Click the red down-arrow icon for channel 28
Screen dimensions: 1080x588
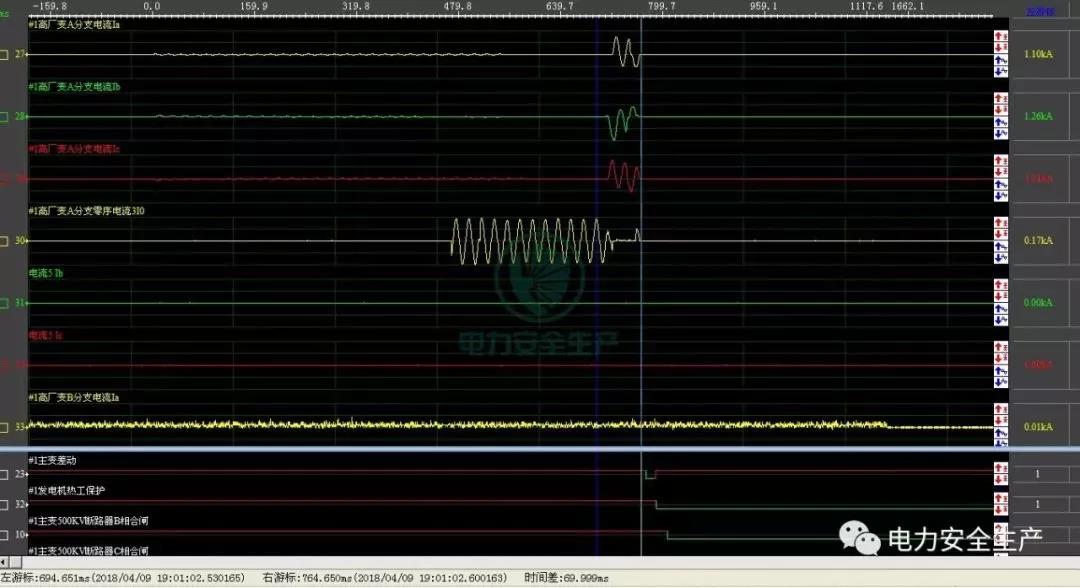1000,110
